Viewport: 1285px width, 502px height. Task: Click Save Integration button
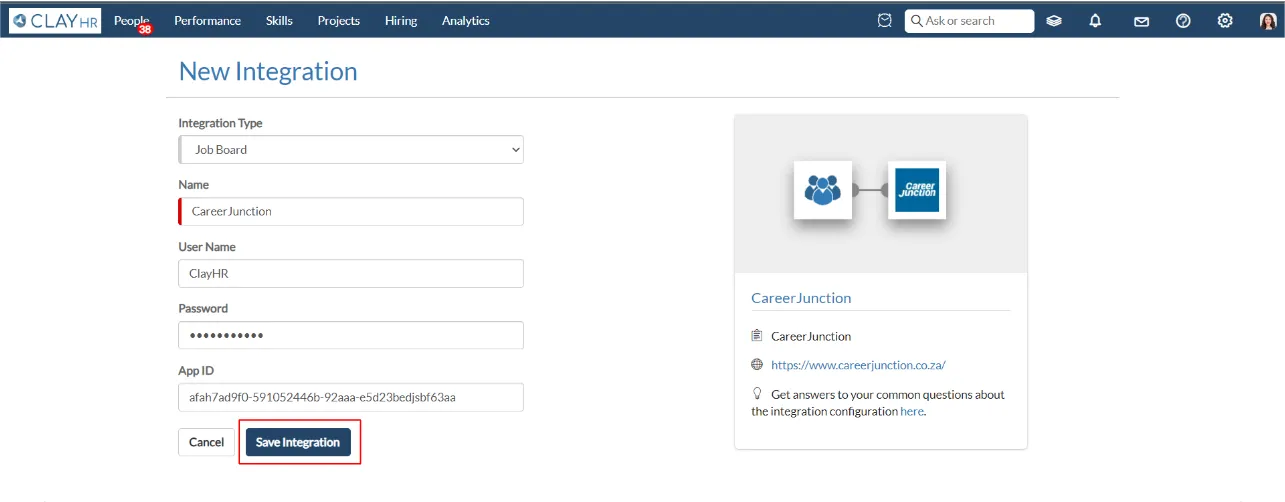298,443
